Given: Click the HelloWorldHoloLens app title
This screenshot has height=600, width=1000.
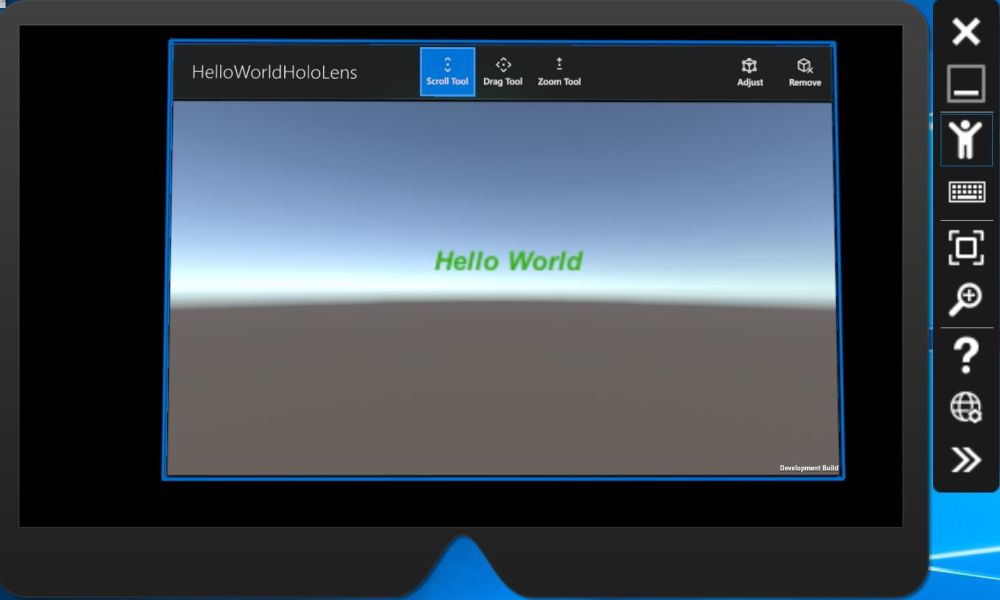Looking at the screenshot, I should point(274,72).
